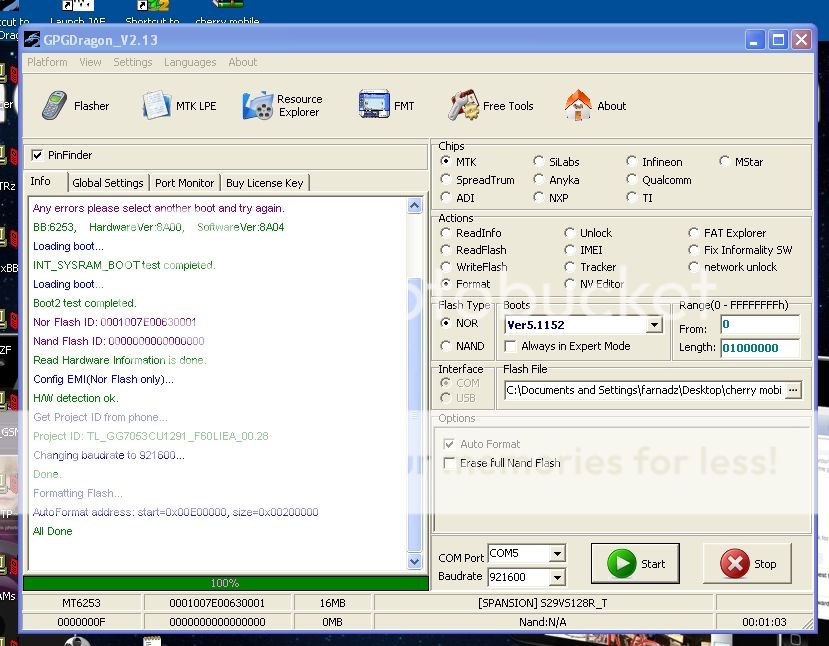Switch to the Port Monitor tab
This screenshot has height=646, width=829.
[x=184, y=183]
